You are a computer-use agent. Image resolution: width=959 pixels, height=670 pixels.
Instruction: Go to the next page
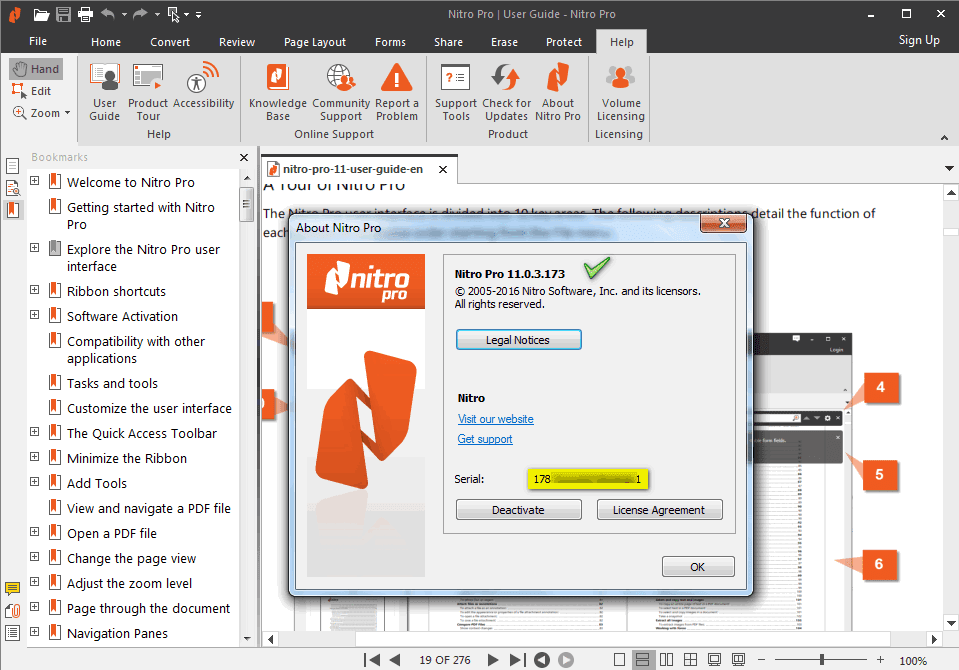pyautogui.click(x=493, y=660)
